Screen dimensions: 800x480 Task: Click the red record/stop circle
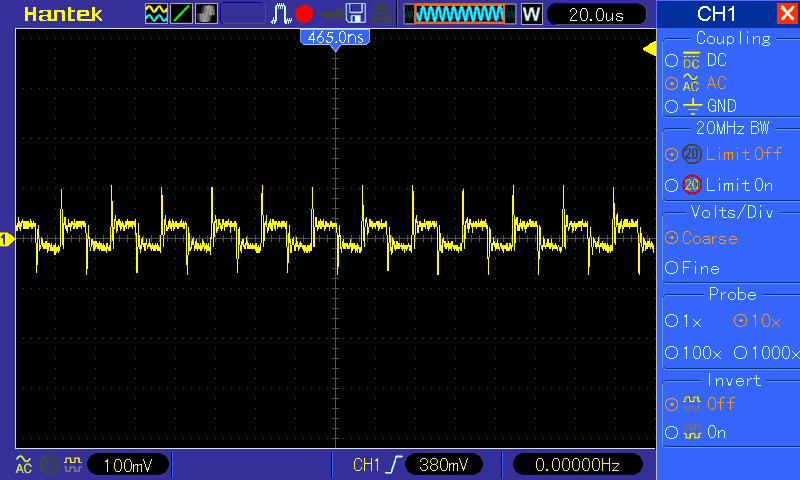tap(304, 14)
